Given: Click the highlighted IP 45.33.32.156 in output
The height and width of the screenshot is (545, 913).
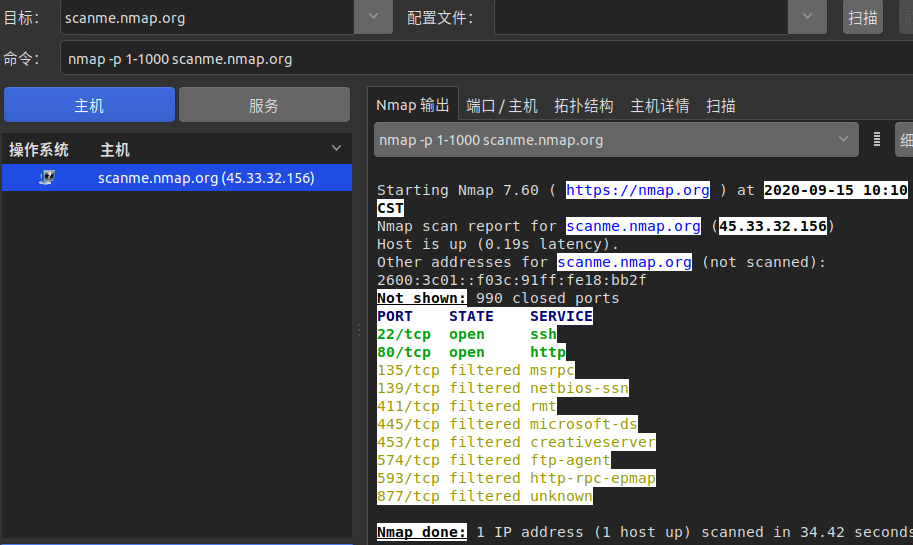Looking at the screenshot, I should (x=773, y=226).
